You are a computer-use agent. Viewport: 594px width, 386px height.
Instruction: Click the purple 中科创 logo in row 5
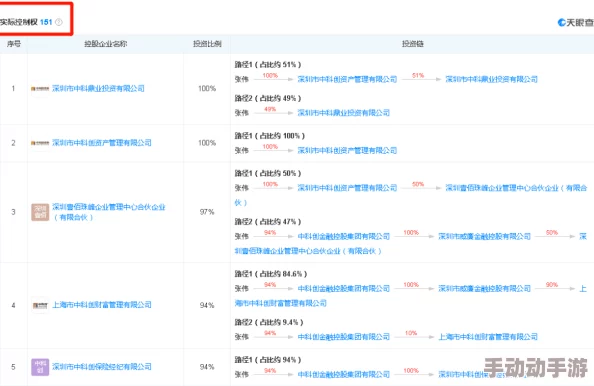coord(40,367)
